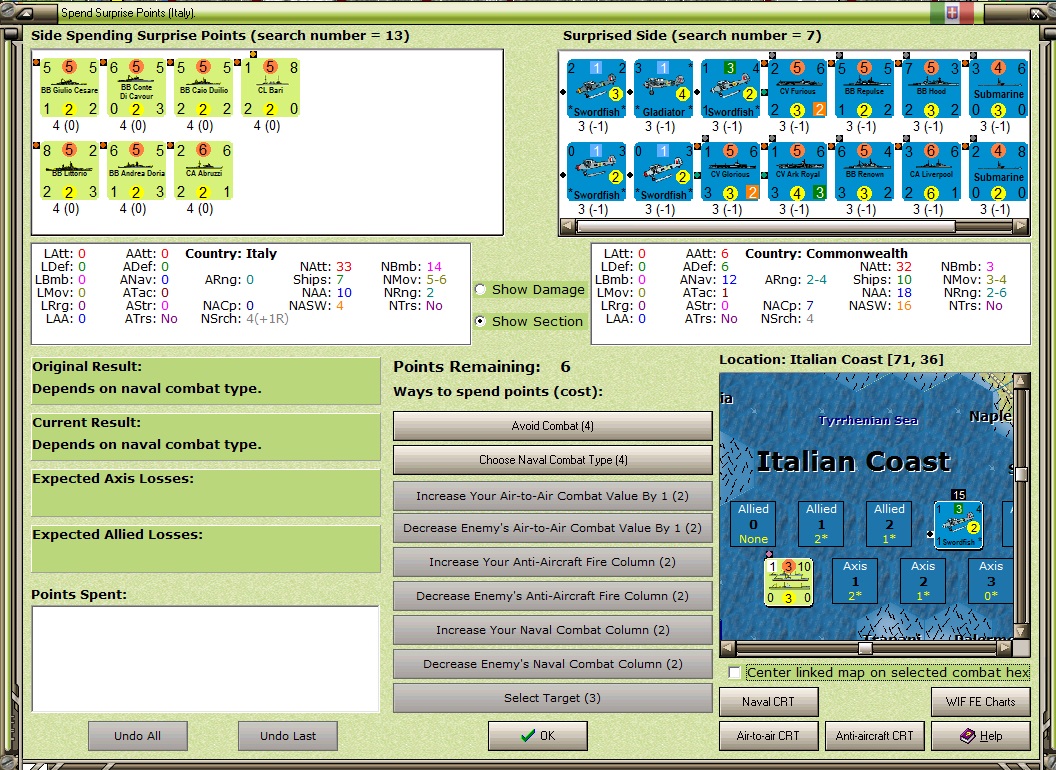
Task: Click the Allied 2 sea box
Action: 889,524
